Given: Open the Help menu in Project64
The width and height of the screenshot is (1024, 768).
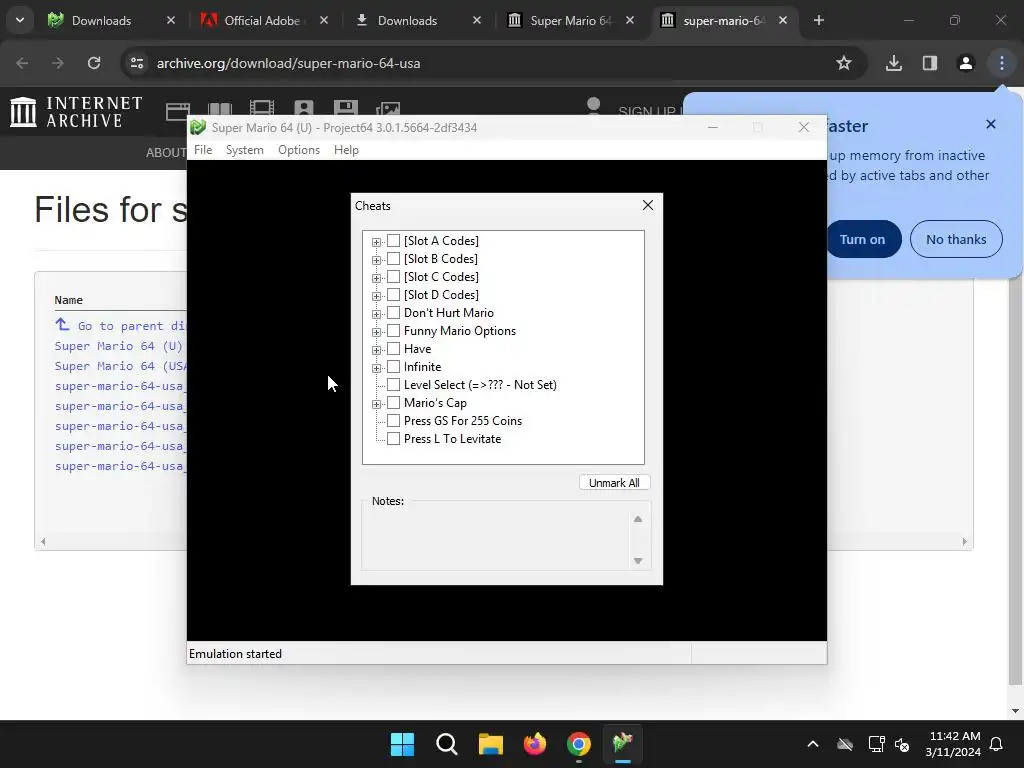Looking at the screenshot, I should tap(346, 150).
